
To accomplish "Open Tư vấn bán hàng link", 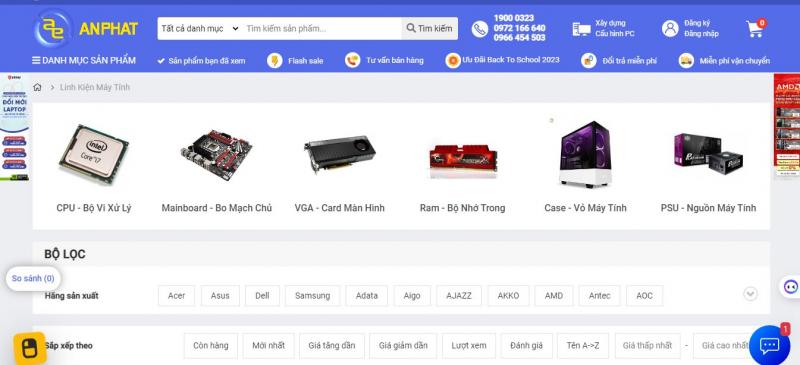I will 394,60.
